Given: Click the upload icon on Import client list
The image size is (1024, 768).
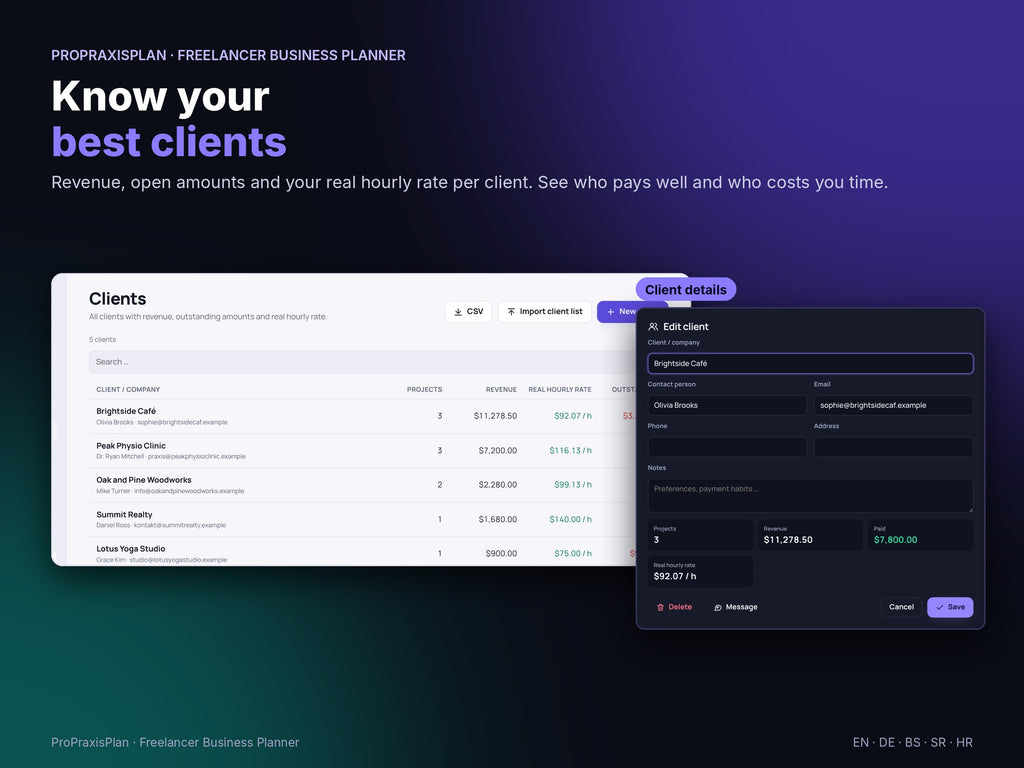Looking at the screenshot, I should (511, 312).
